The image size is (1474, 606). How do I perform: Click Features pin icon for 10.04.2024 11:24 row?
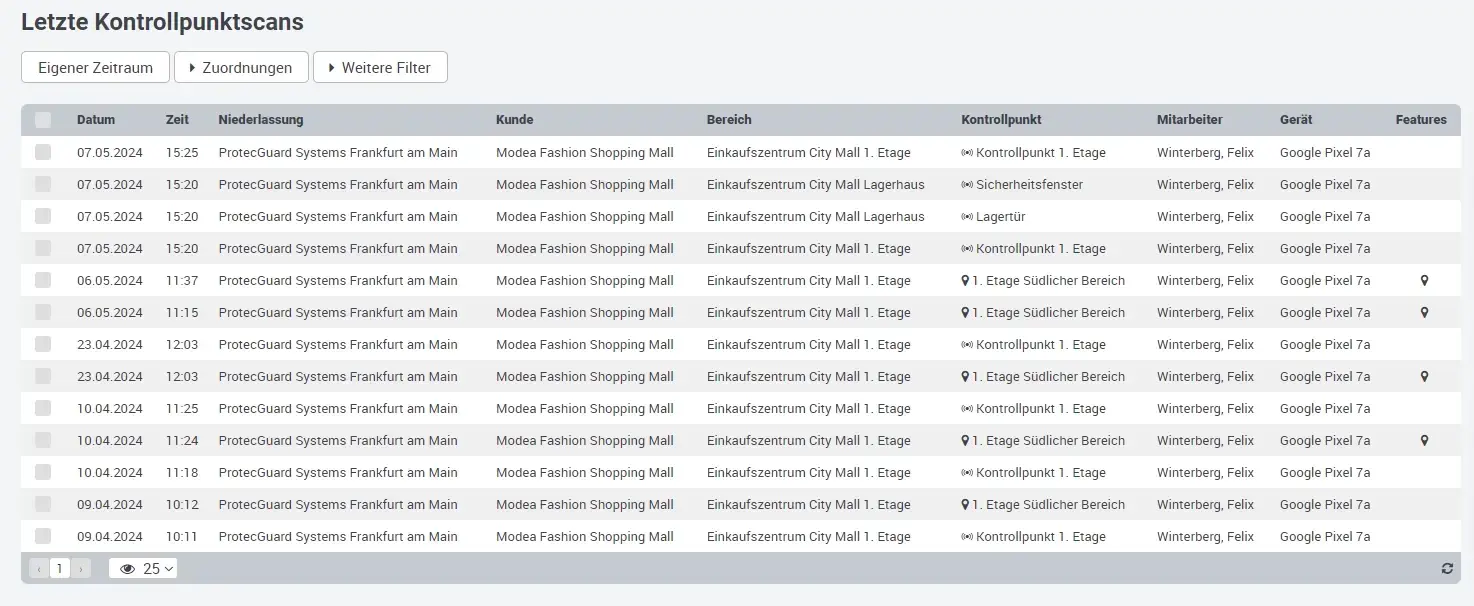1424,441
